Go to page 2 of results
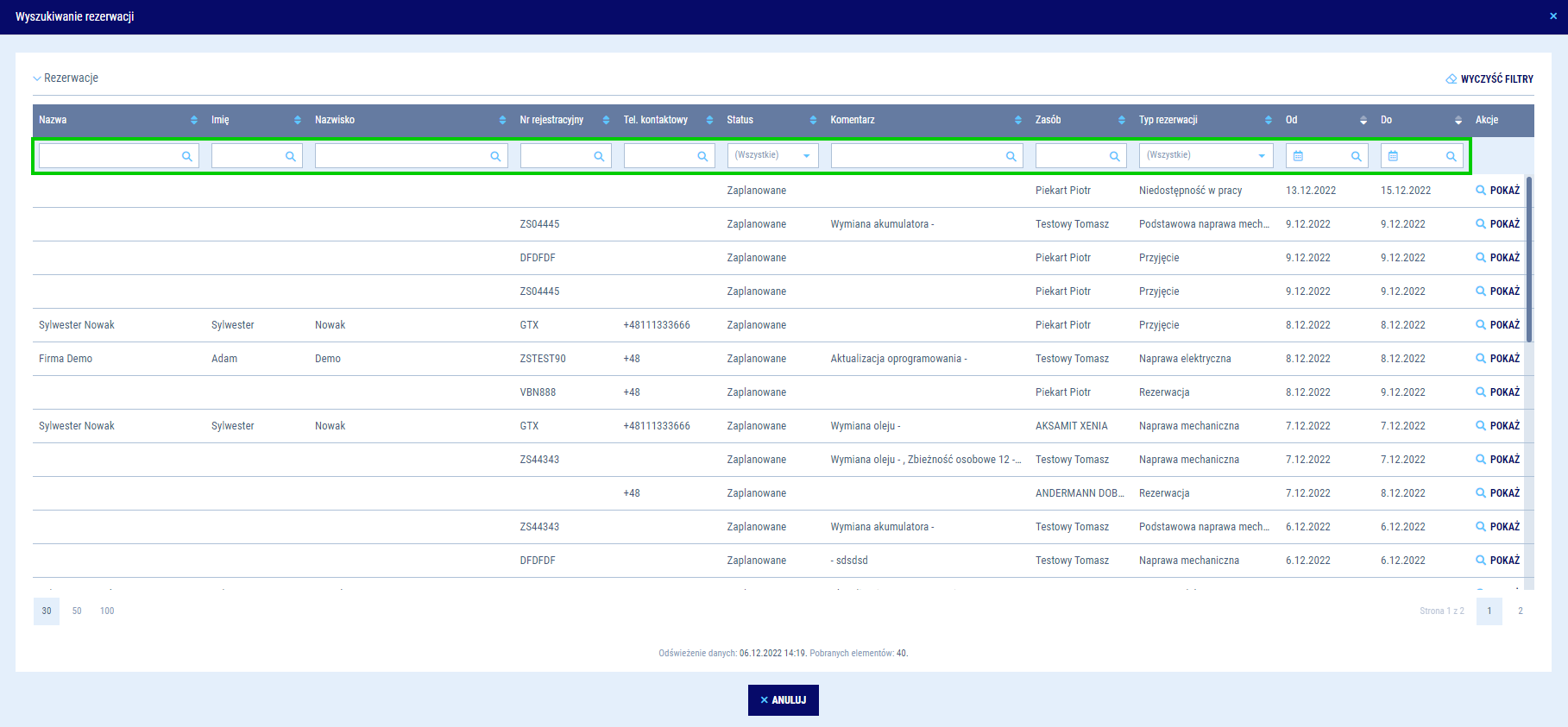This screenshot has width=1568, height=727. [x=1520, y=611]
